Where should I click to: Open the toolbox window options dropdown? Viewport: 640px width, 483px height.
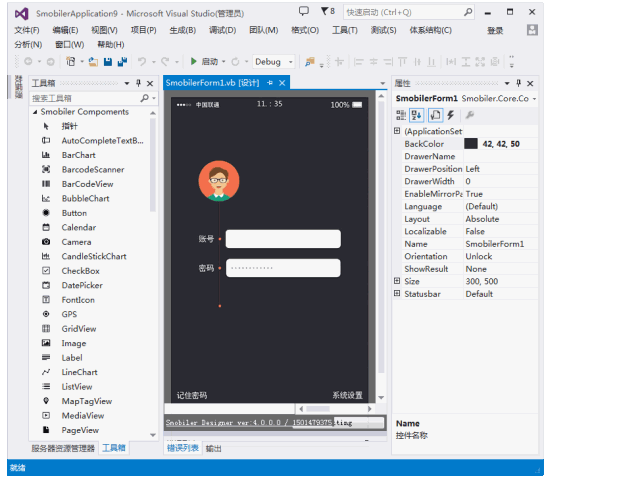click(127, 83)
